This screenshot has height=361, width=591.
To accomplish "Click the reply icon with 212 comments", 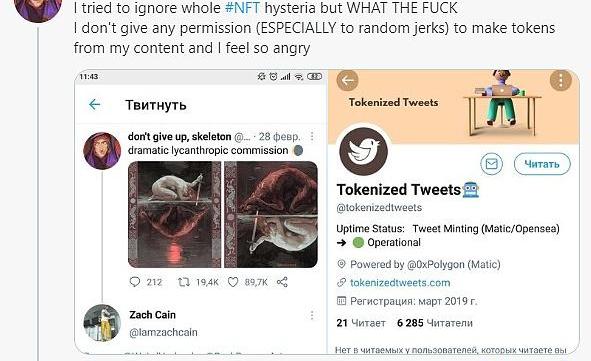I will (135, 282).
